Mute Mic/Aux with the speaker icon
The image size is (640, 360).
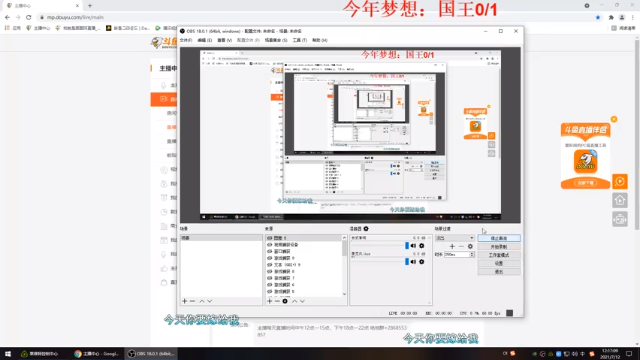pos(413,262)
